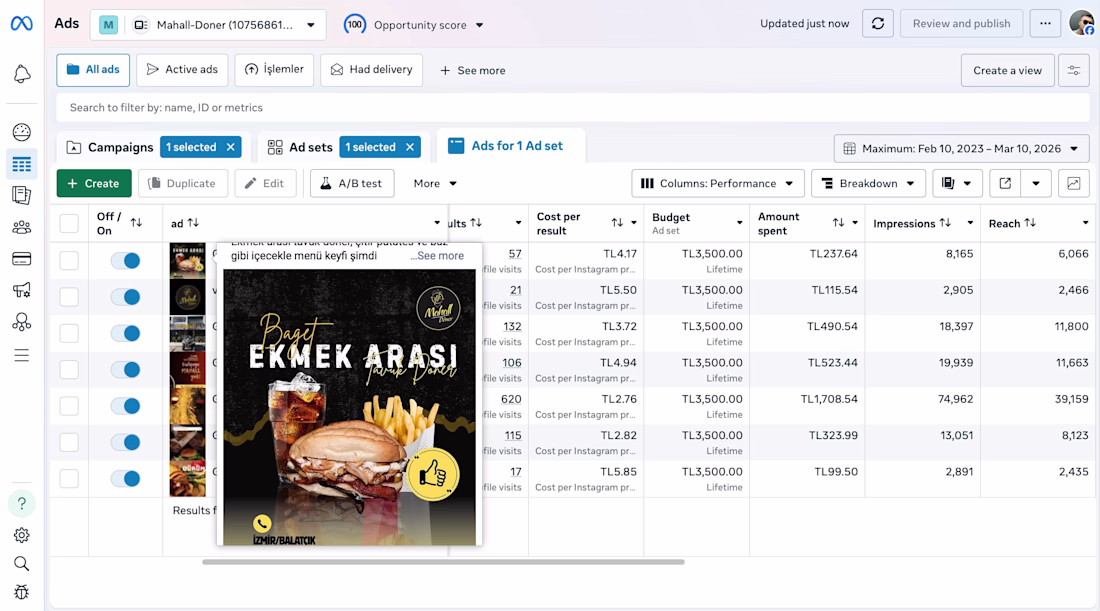1100x611 pixels.
Task: Turn off the ad with TL99.50 spent
Action: [x=126, y=479]
